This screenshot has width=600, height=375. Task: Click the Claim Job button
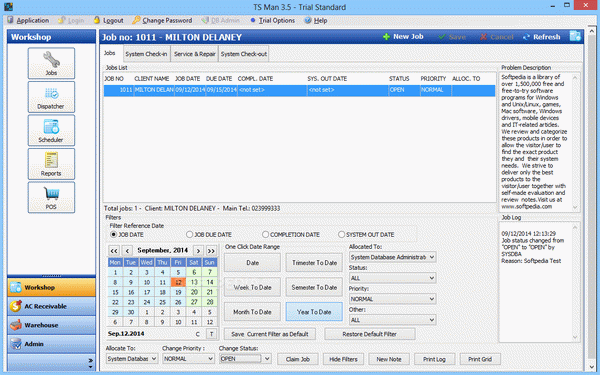point(297,359)
